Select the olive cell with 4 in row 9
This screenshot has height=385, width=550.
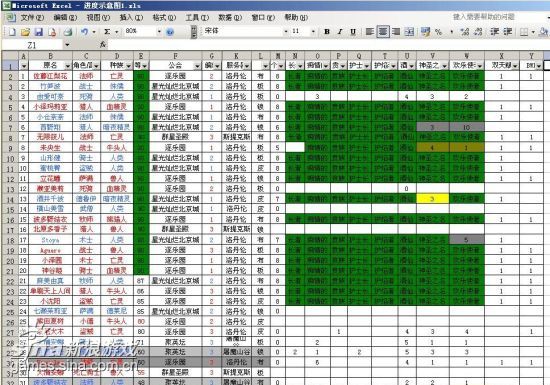click(x=432, y=148)
